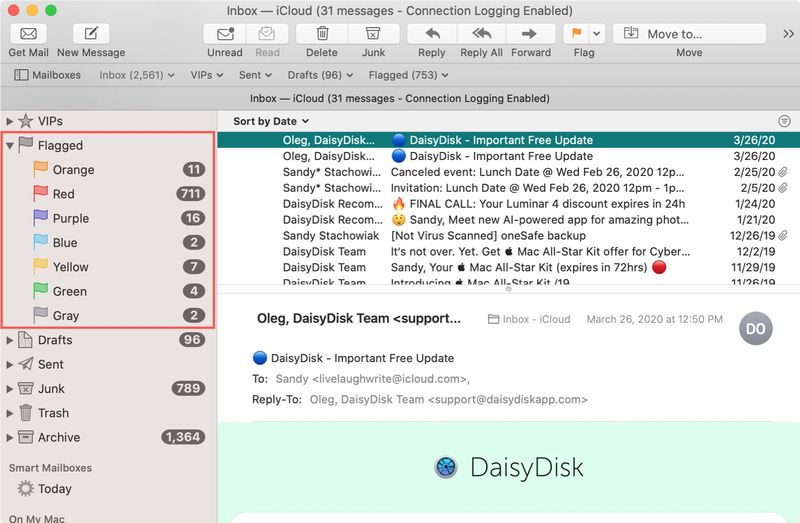The image size is (800, 523).
Task: Select the Yellow flag mailbox
Action: [x=109, y=267]
